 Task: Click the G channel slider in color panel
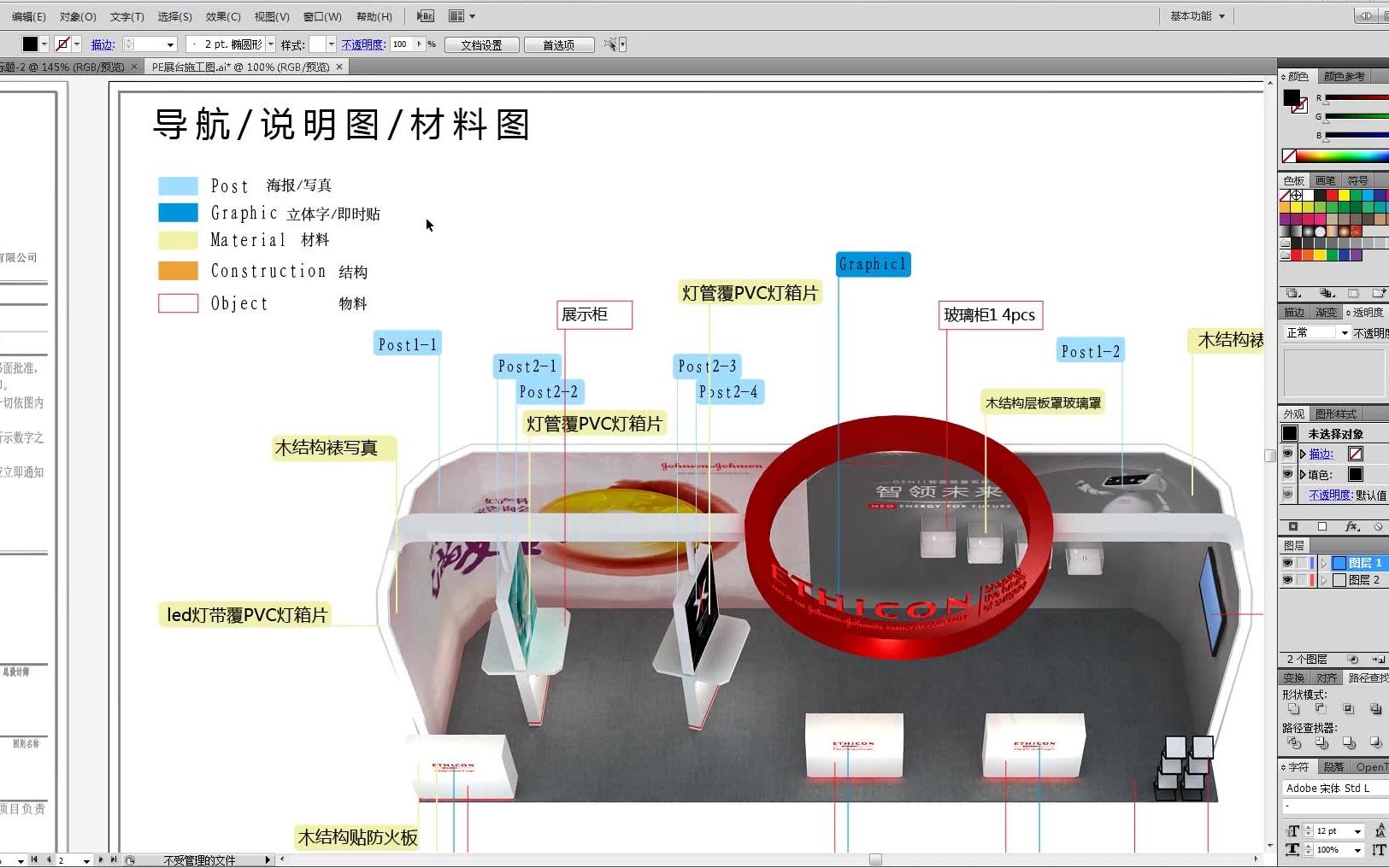coord(1357,117)
